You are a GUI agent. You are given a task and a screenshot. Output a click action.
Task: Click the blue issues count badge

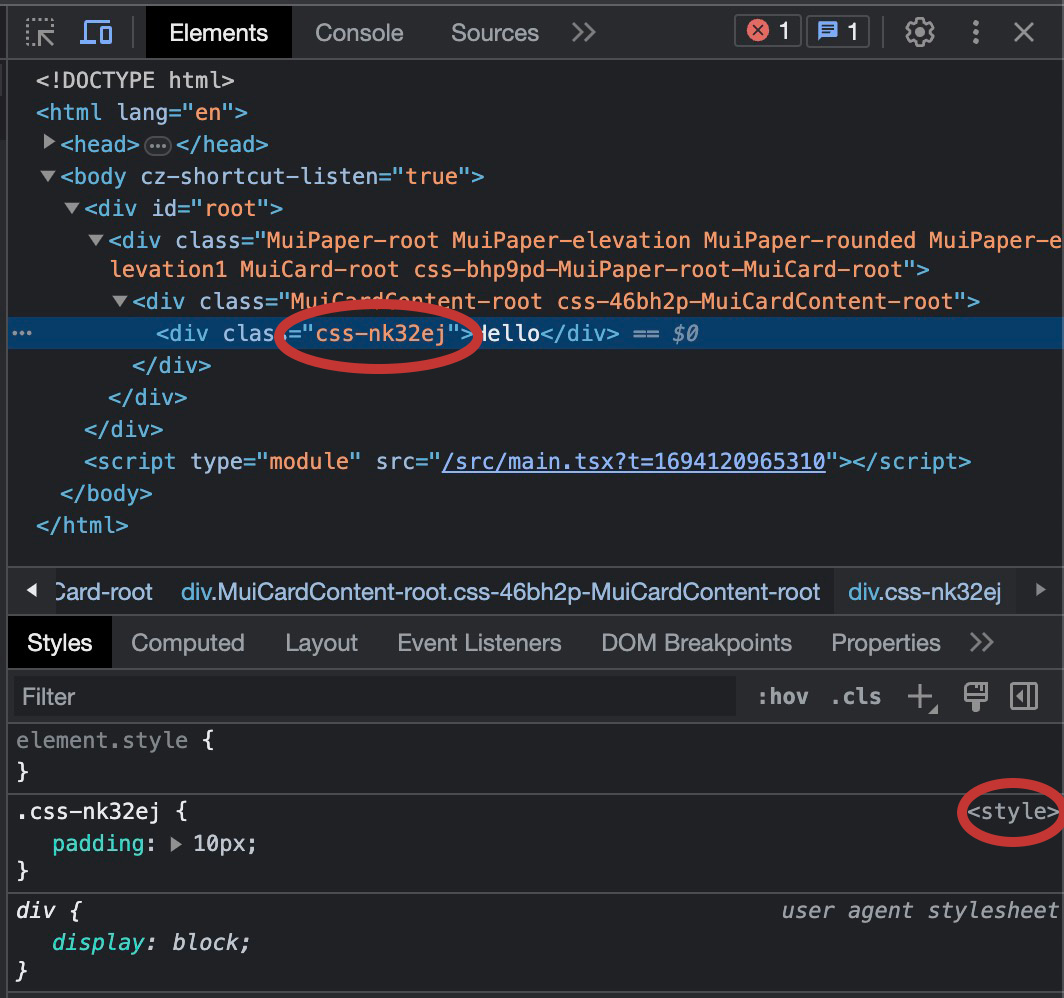coord(838,31)
